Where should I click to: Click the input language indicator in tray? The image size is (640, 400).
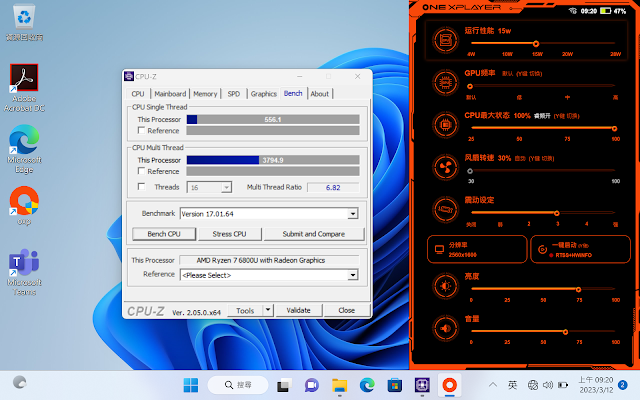pos(512,385)
